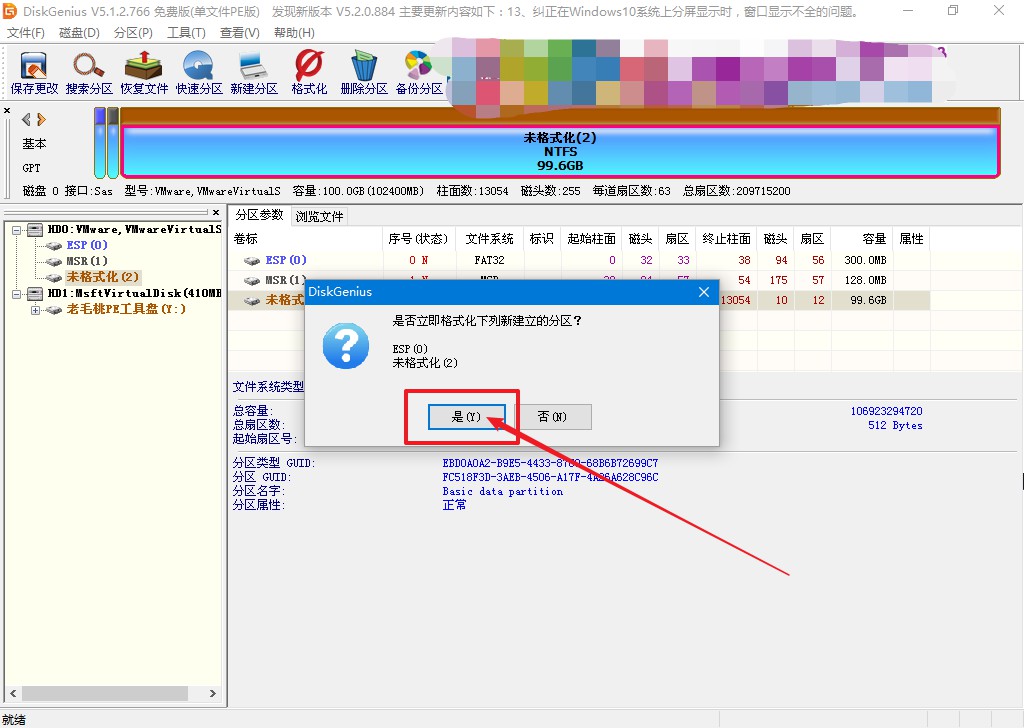This screenshot has height=728, width=1024.
Task: Start Quick Partition (快速分区) tool
Action: (x=199, y=72)
